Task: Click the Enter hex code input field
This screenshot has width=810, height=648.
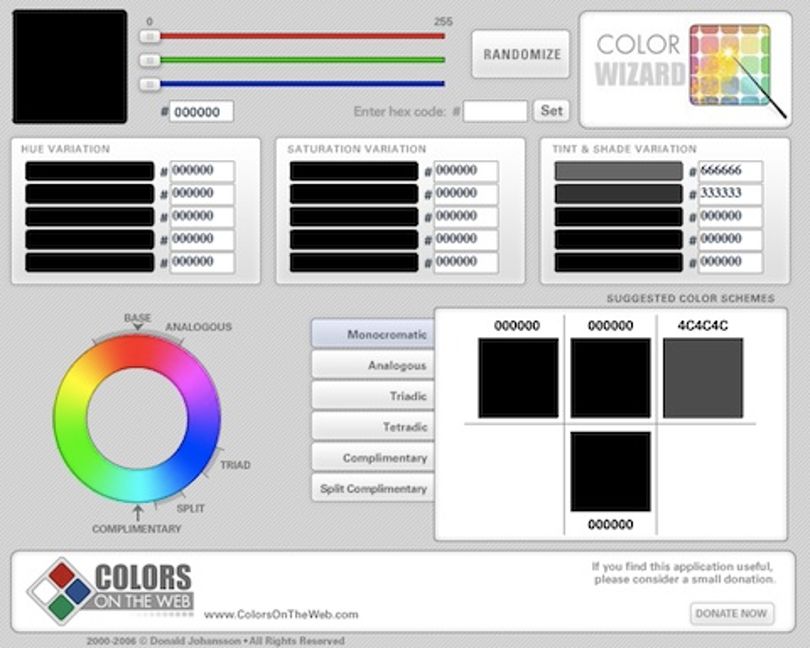Action: (x=495, y=111)
